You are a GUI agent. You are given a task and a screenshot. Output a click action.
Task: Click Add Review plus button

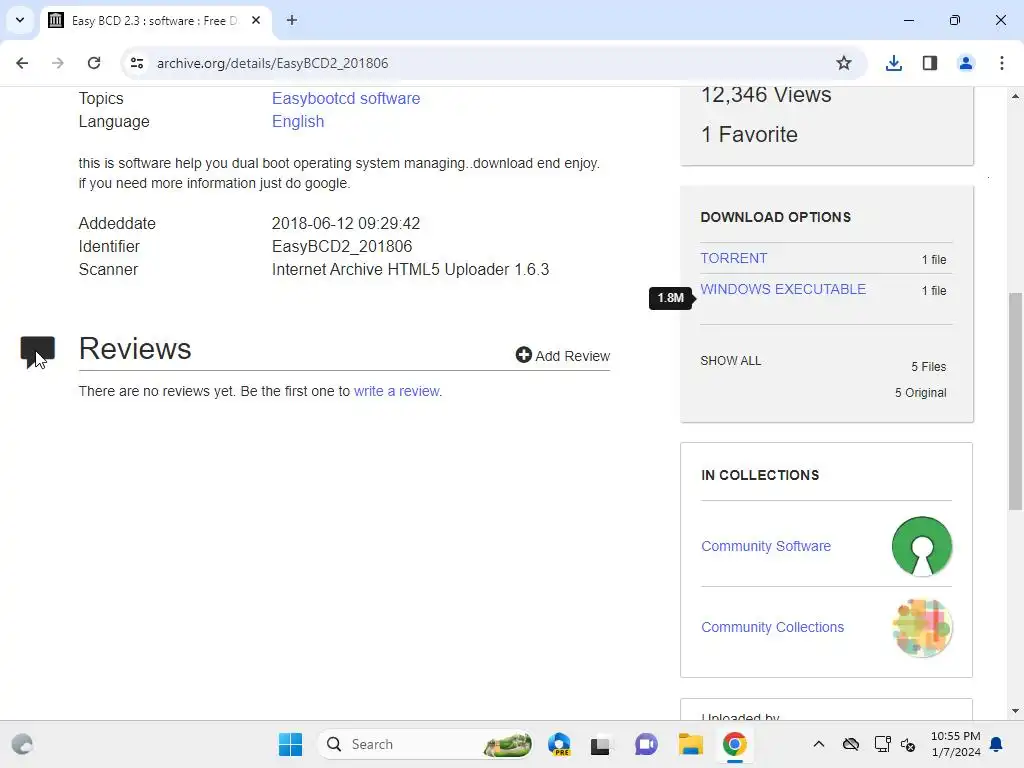[562, 355]
